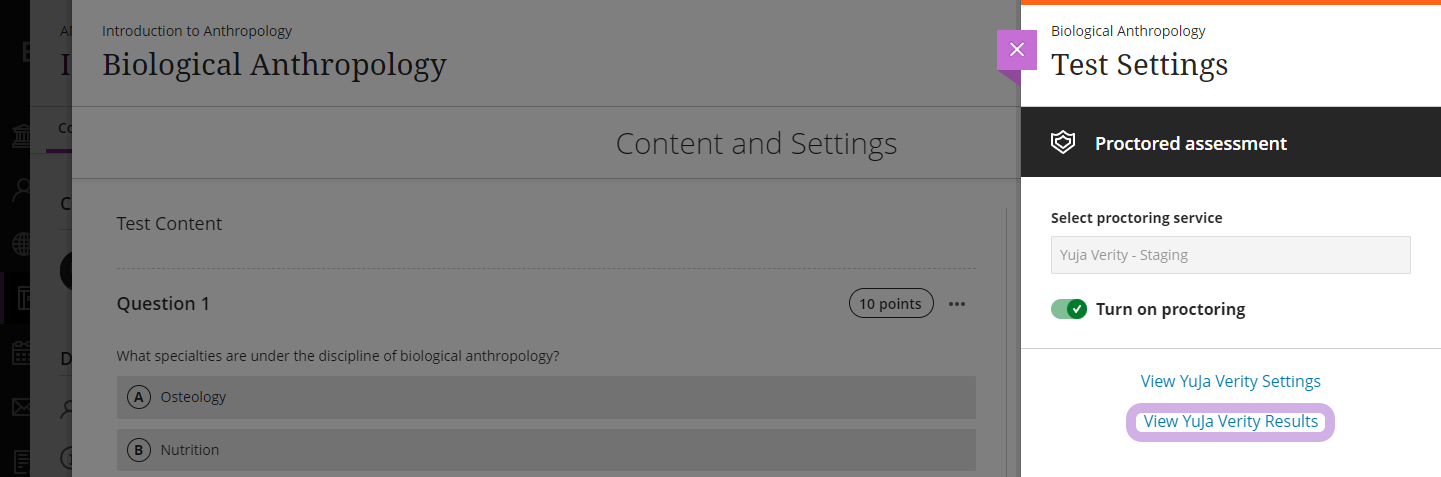
Task: Turn off the proctoring toggle
Action: pos(1069,309)
